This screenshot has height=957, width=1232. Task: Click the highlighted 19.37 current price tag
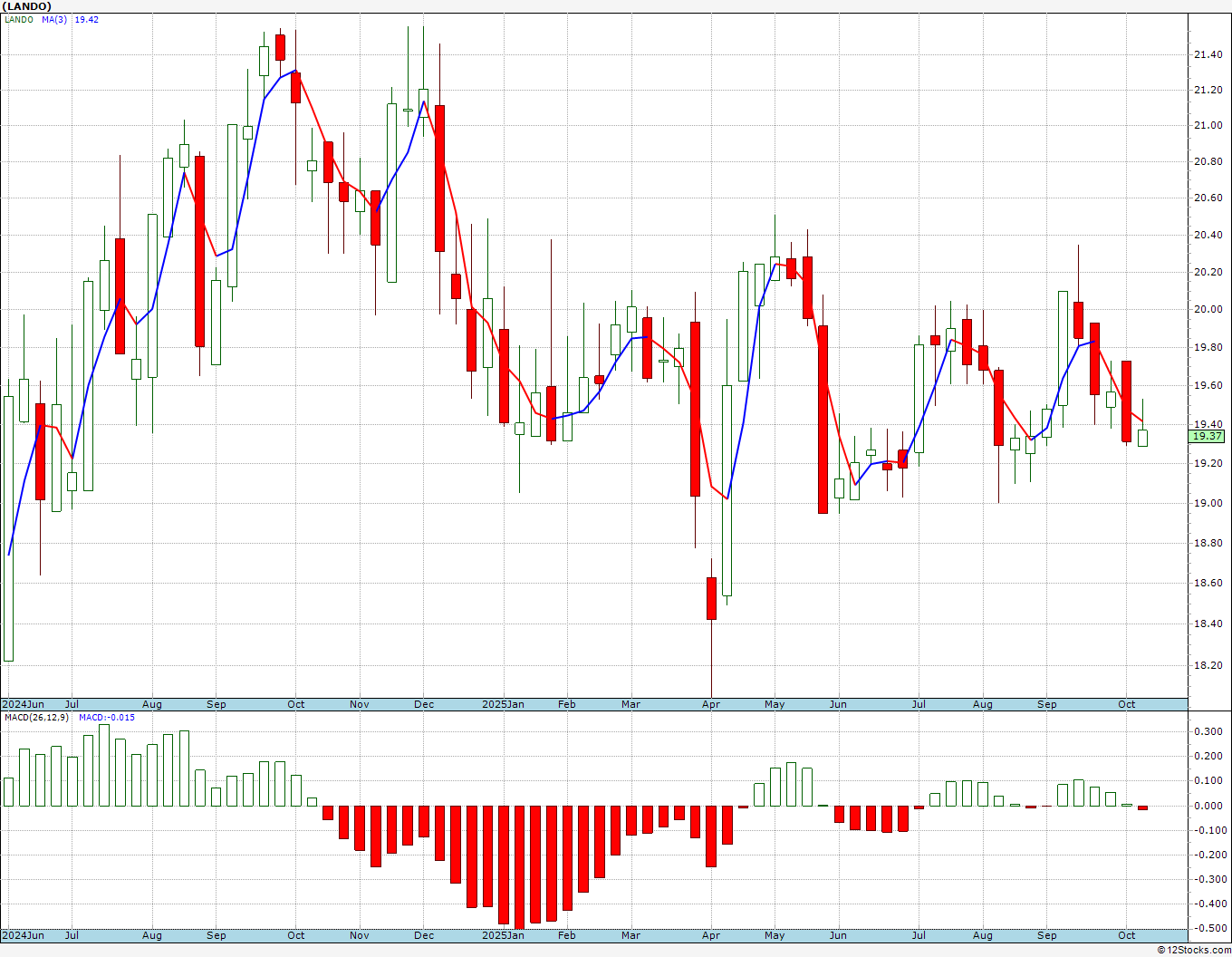[1207, 436]
